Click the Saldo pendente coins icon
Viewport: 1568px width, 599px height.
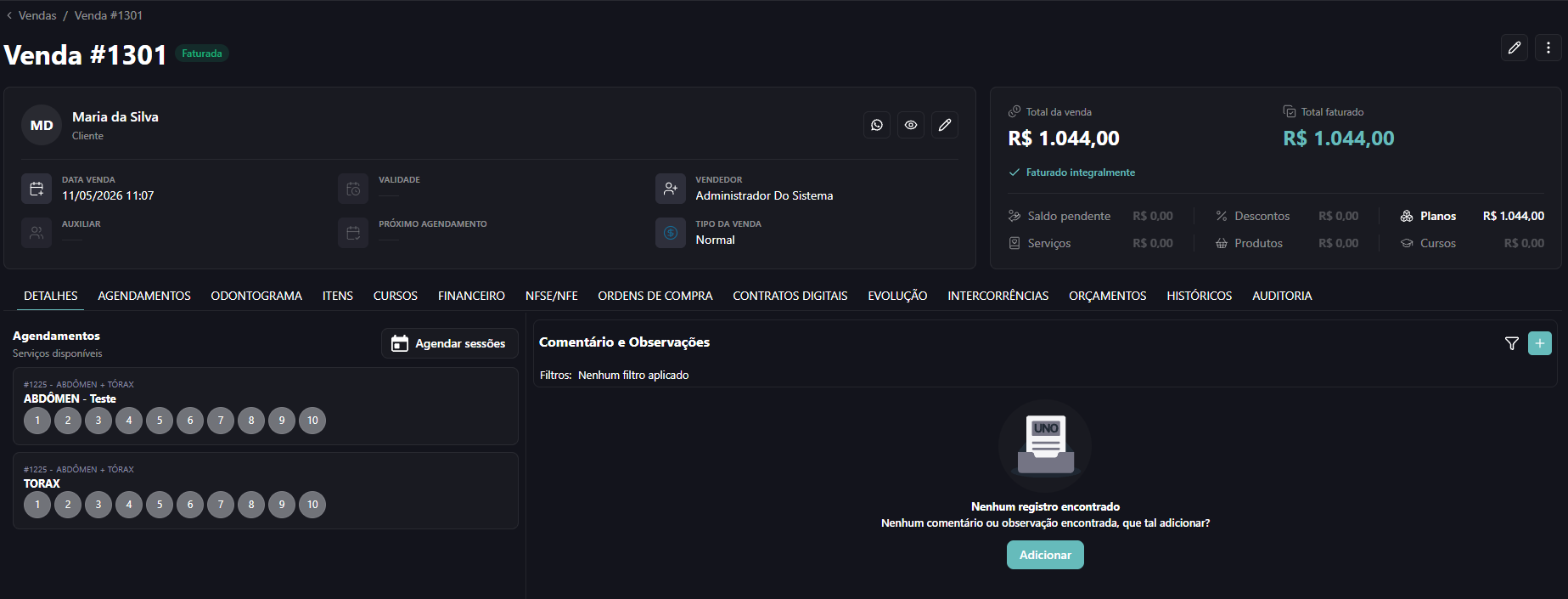tap(1014, 216)
